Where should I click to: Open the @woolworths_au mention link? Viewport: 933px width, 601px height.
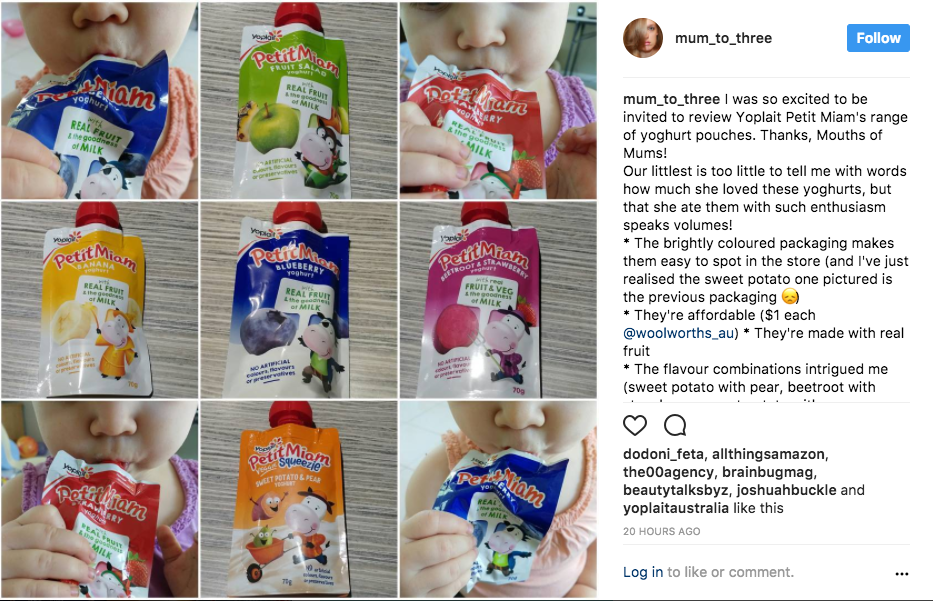pos(678,333)
